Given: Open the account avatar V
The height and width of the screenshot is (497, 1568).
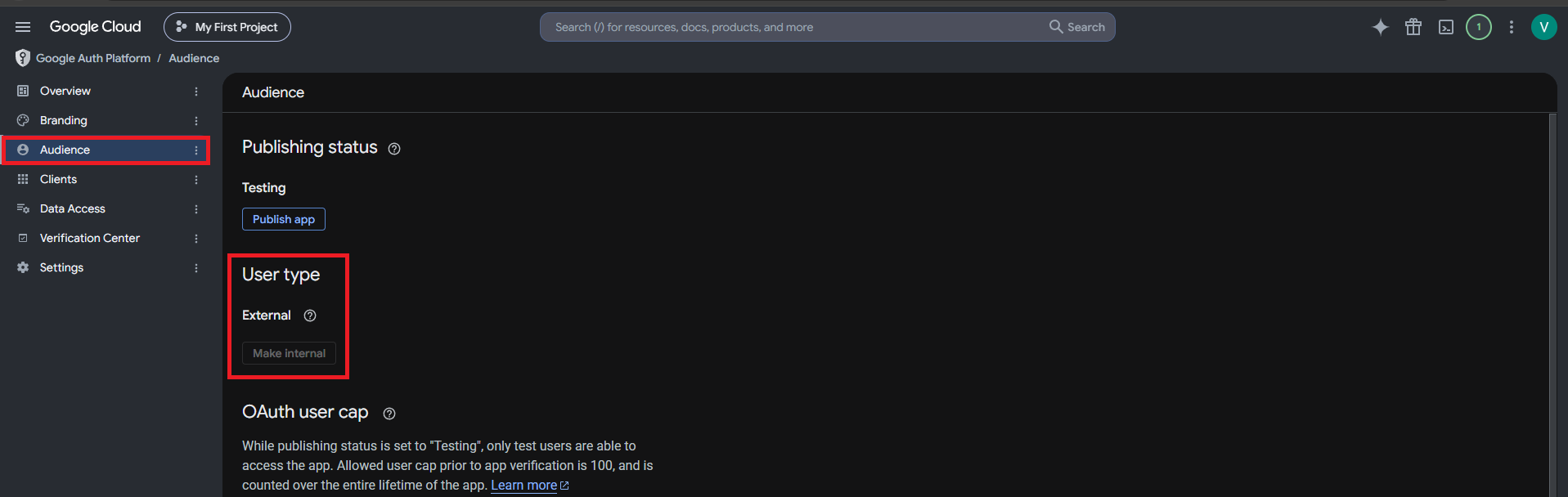Looking at the screenshot, I should (1544, 27).
